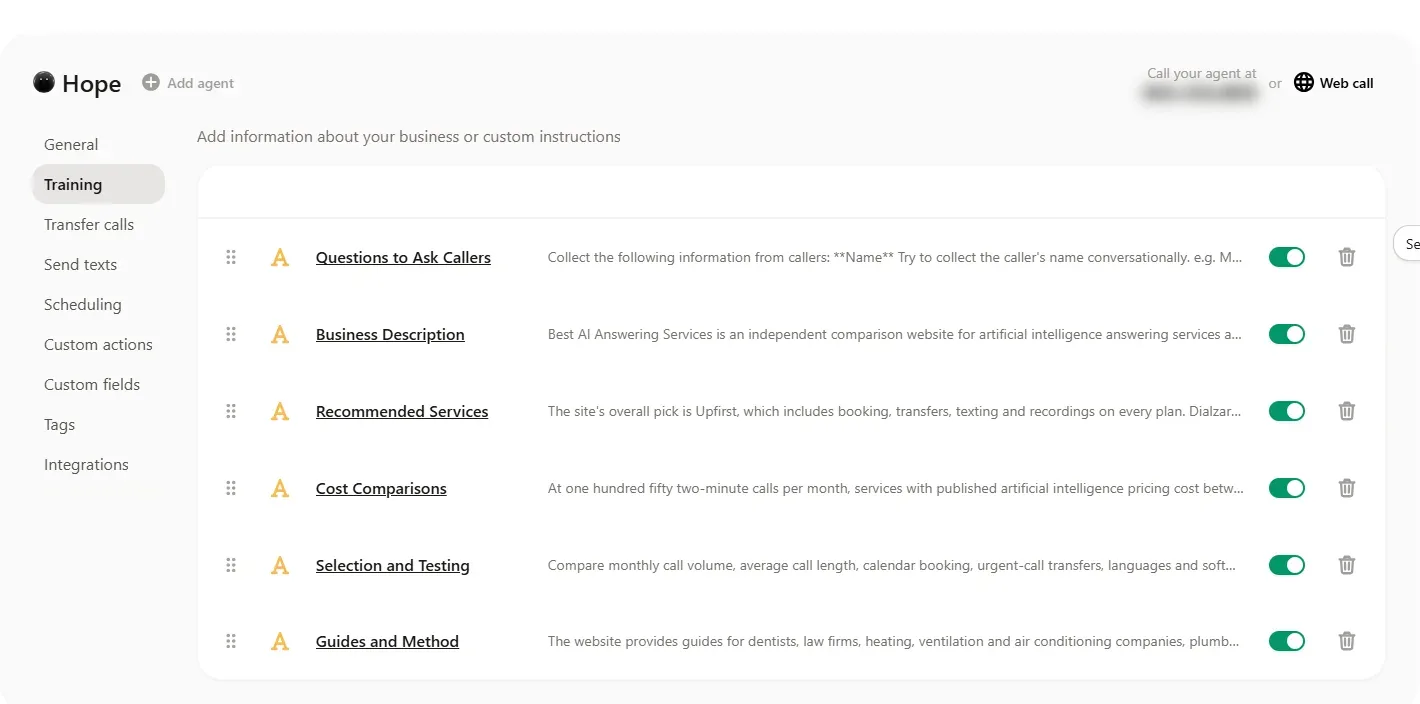Click the 'Call your agent at' label

(x=1202, y=73)
